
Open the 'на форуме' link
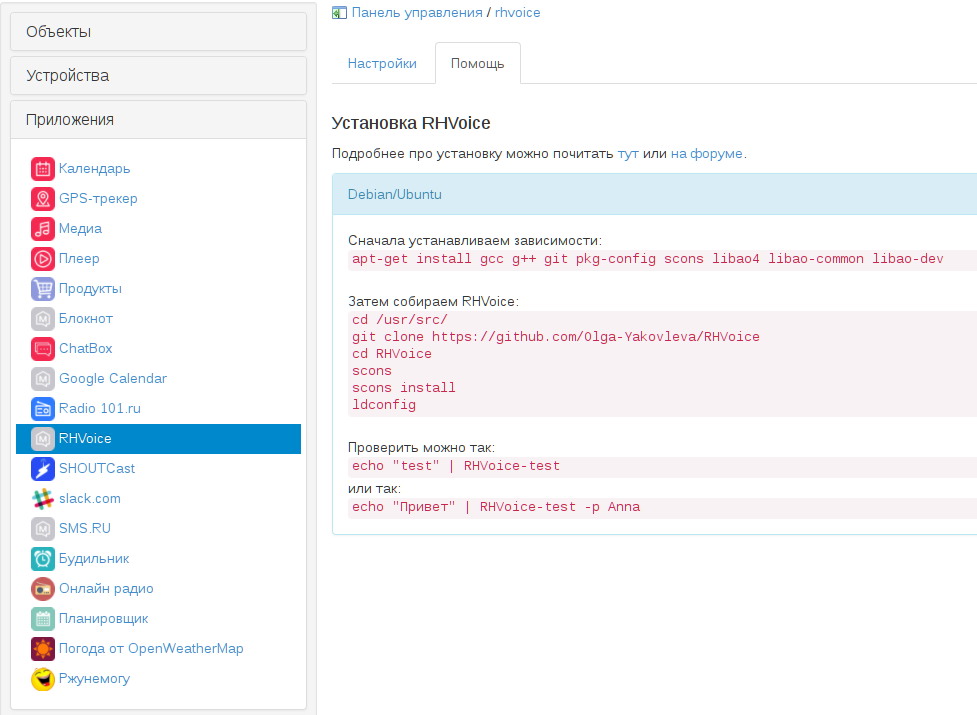706,154
